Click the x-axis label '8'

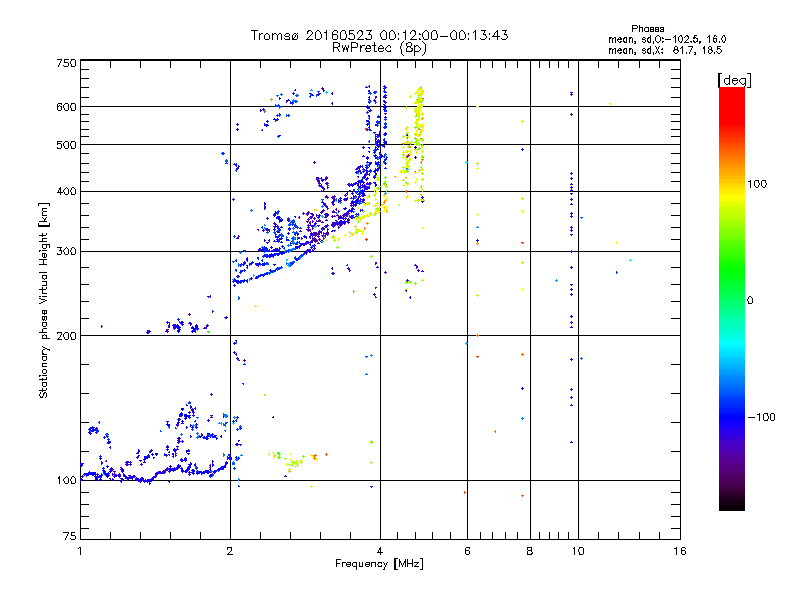(530, 551)
